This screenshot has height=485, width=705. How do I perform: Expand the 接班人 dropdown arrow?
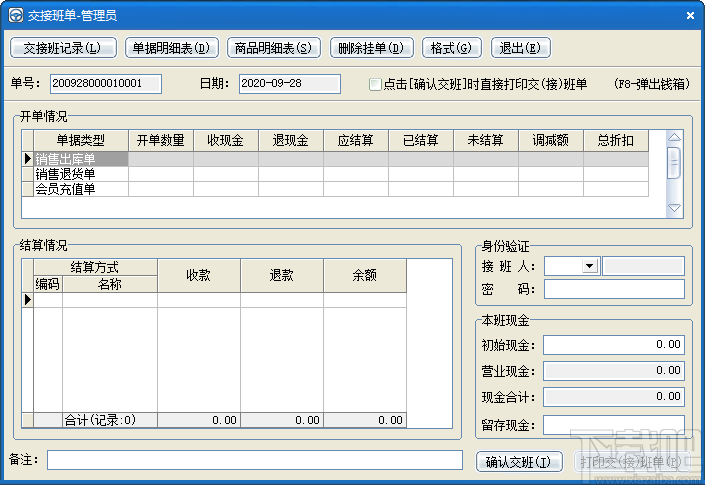pos(589,266)
